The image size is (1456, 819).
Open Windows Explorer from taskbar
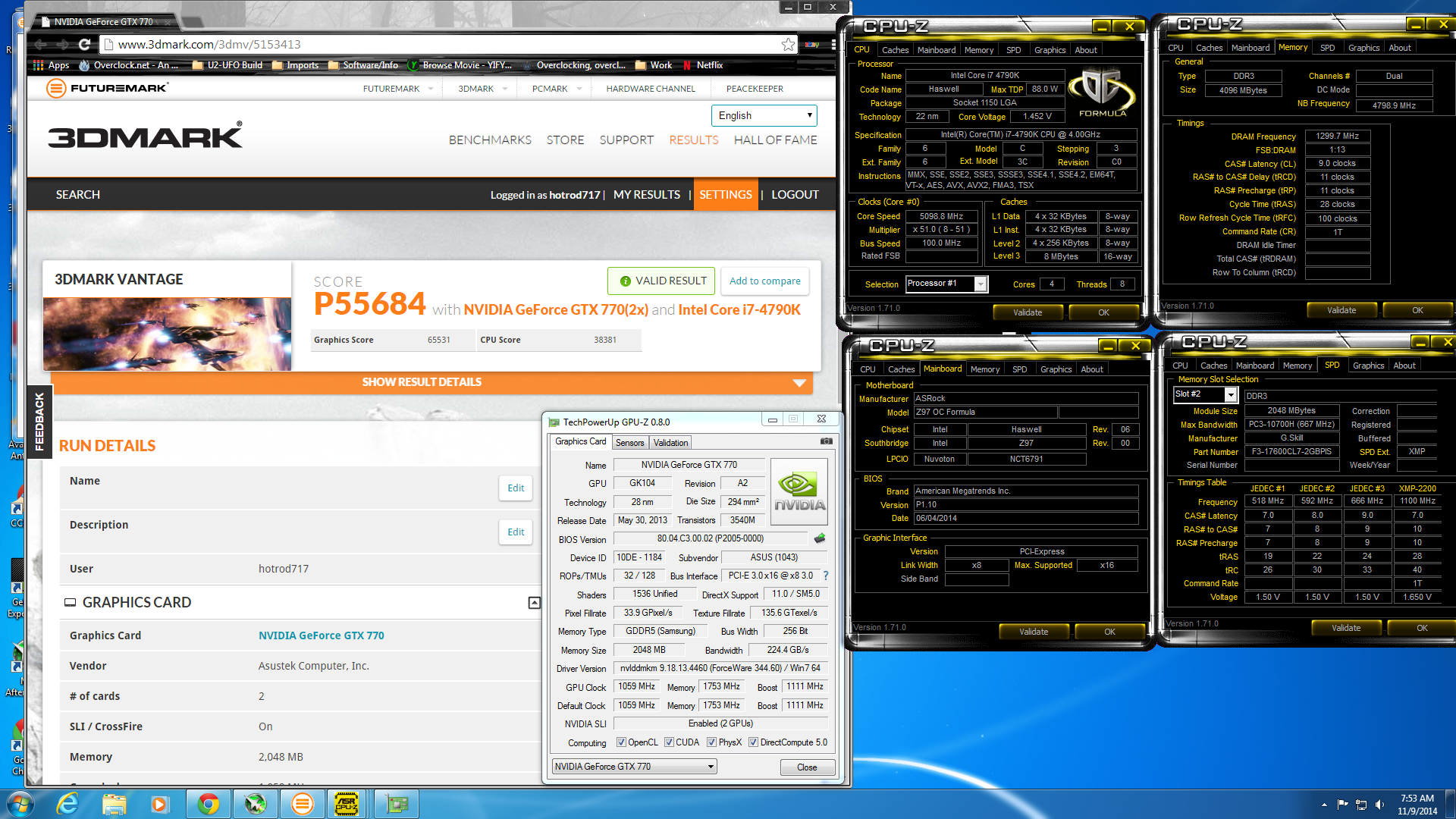point(114,804)
